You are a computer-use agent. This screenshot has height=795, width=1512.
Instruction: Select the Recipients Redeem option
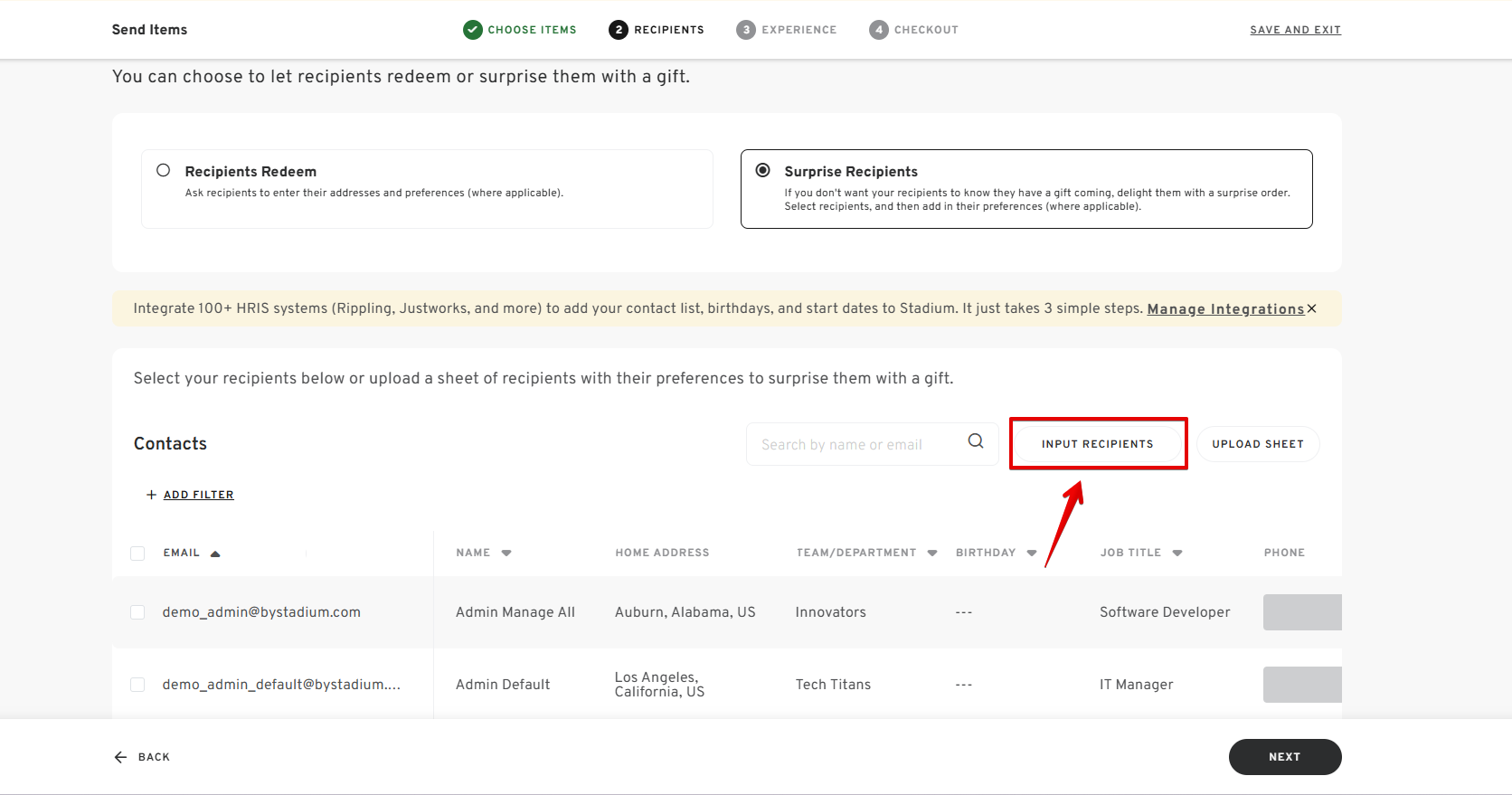tap(164, 170)
